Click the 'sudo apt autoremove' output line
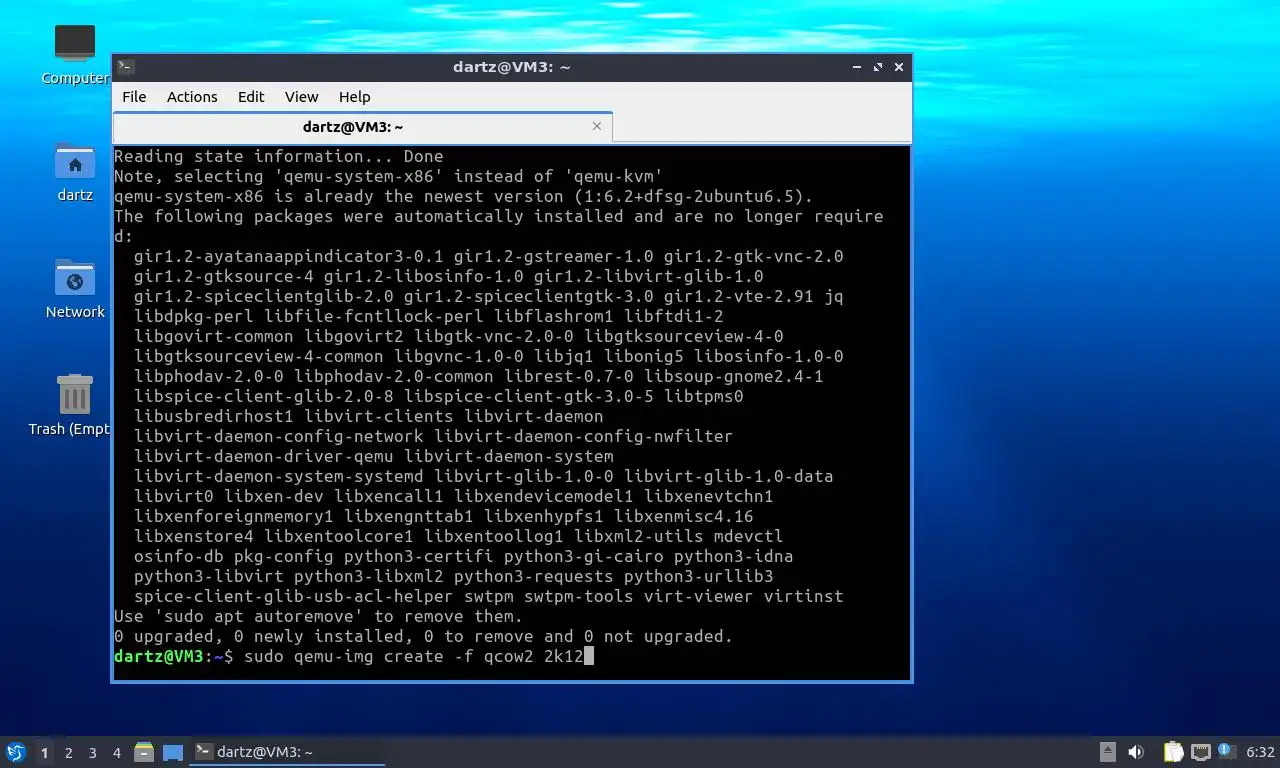The width and height of the screenshot is (1280, 768). point(318,616)
